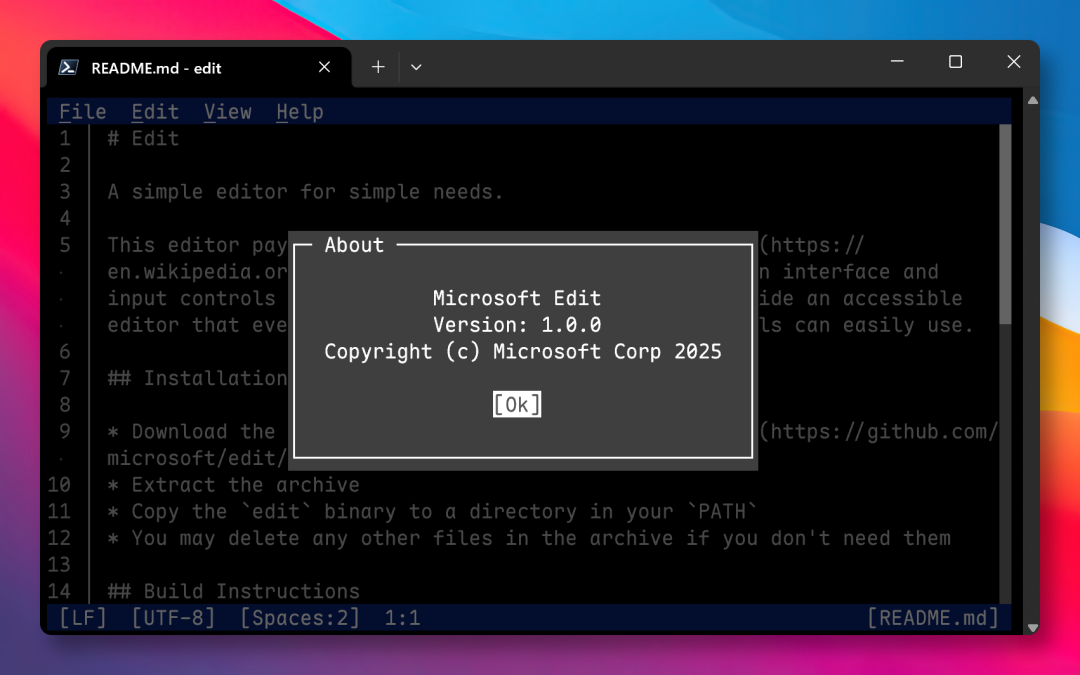This screenshot has height=675, width=1080.
Task: Click the [LF] line ending indicator
Action: 83,618
